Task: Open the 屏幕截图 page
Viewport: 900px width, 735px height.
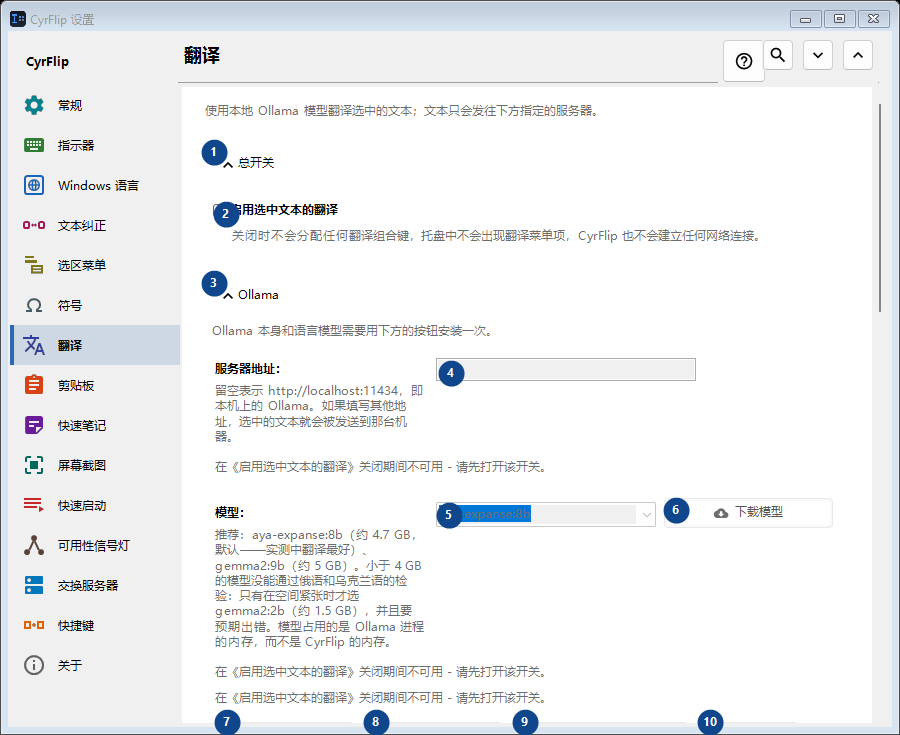Action: [95, 465]
